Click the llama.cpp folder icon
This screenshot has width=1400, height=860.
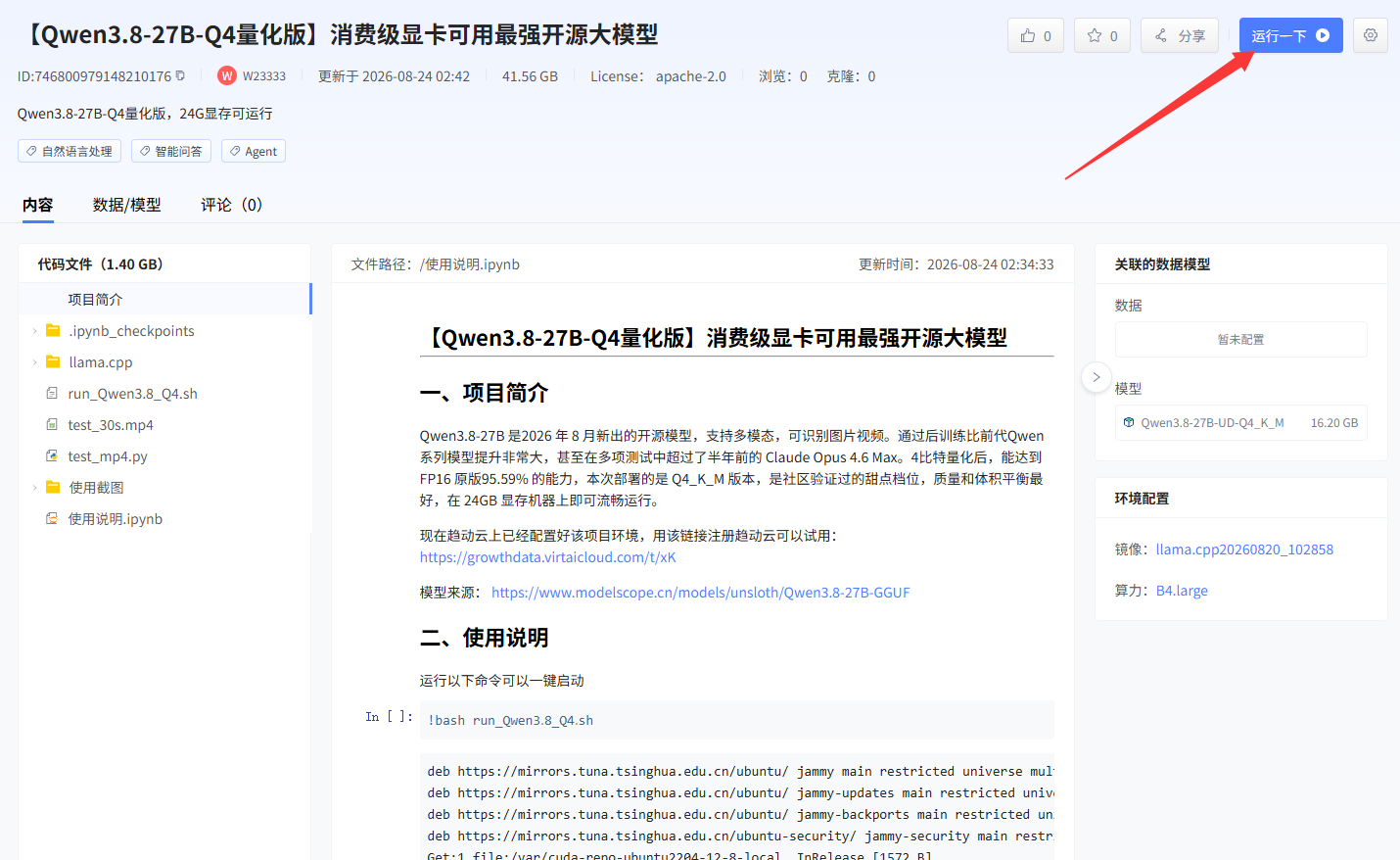click(53, 362)
